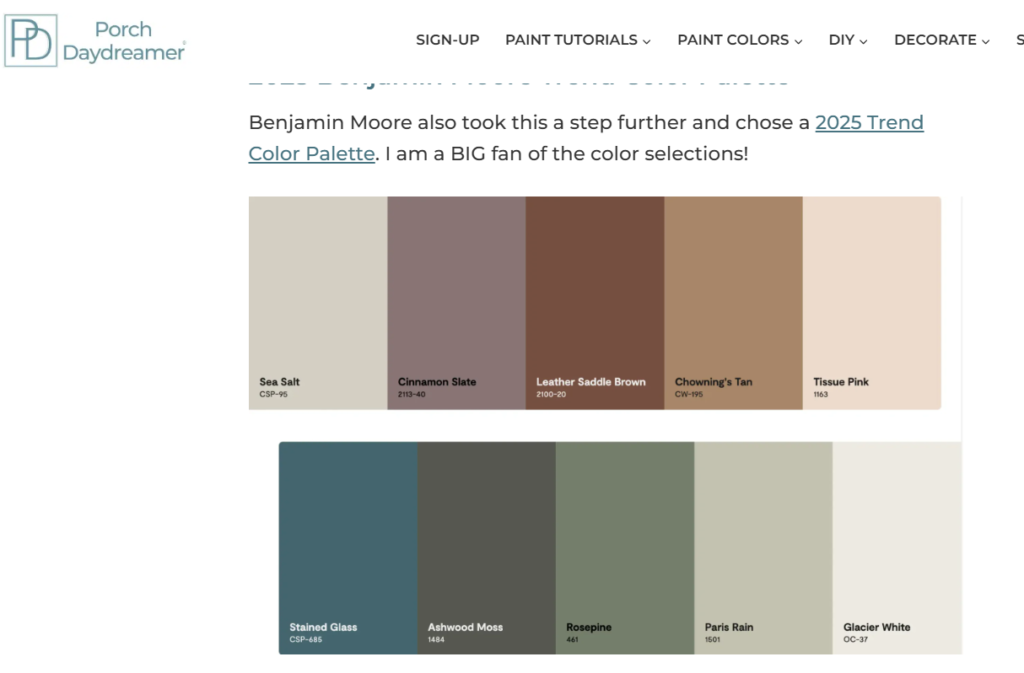
Task: Open the SIGN-UP menu item
Action: point(447,40)
